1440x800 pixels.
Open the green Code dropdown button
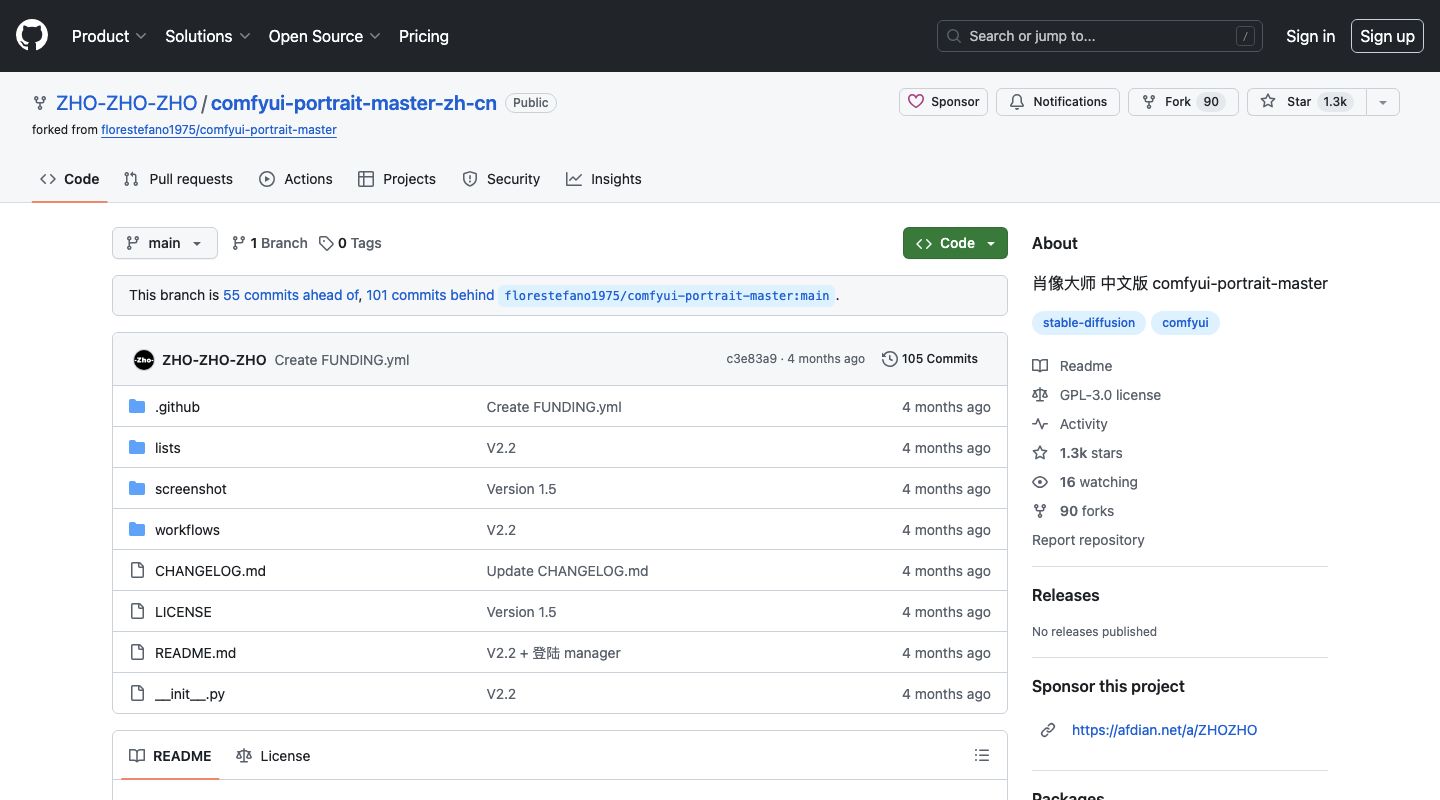[955, 243]
